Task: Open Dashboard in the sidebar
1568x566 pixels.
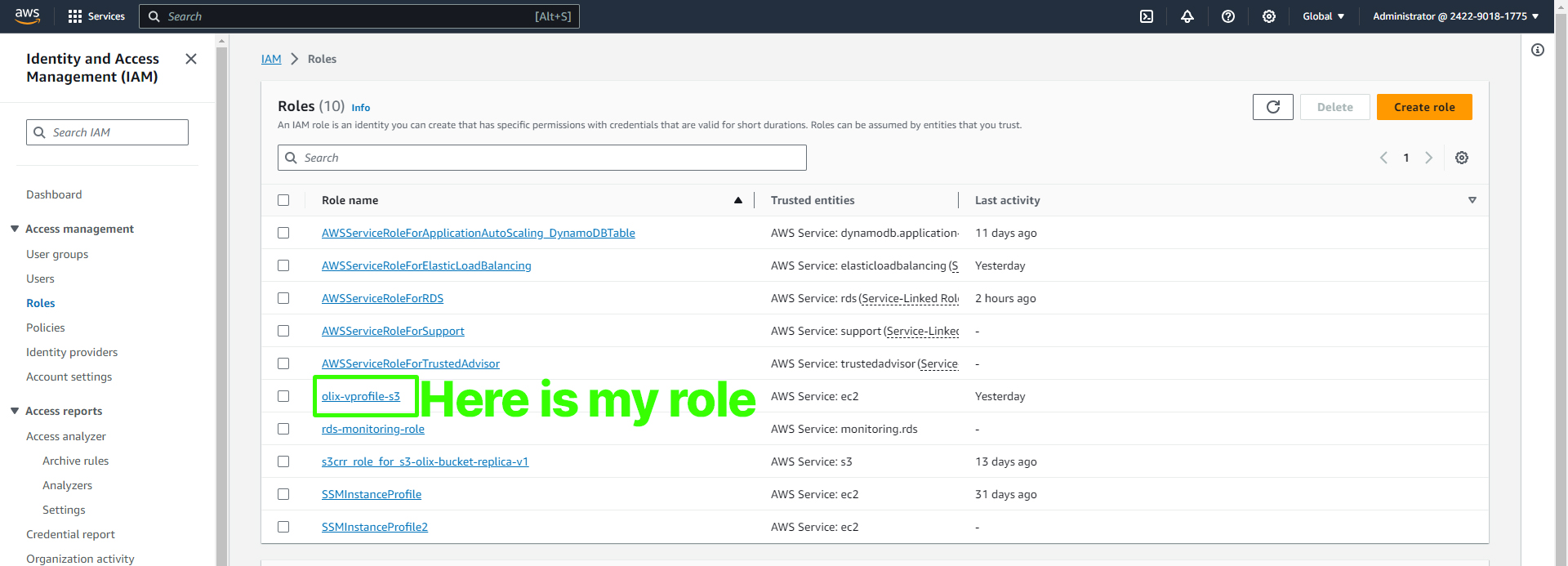Action: (x=54, y=194)
